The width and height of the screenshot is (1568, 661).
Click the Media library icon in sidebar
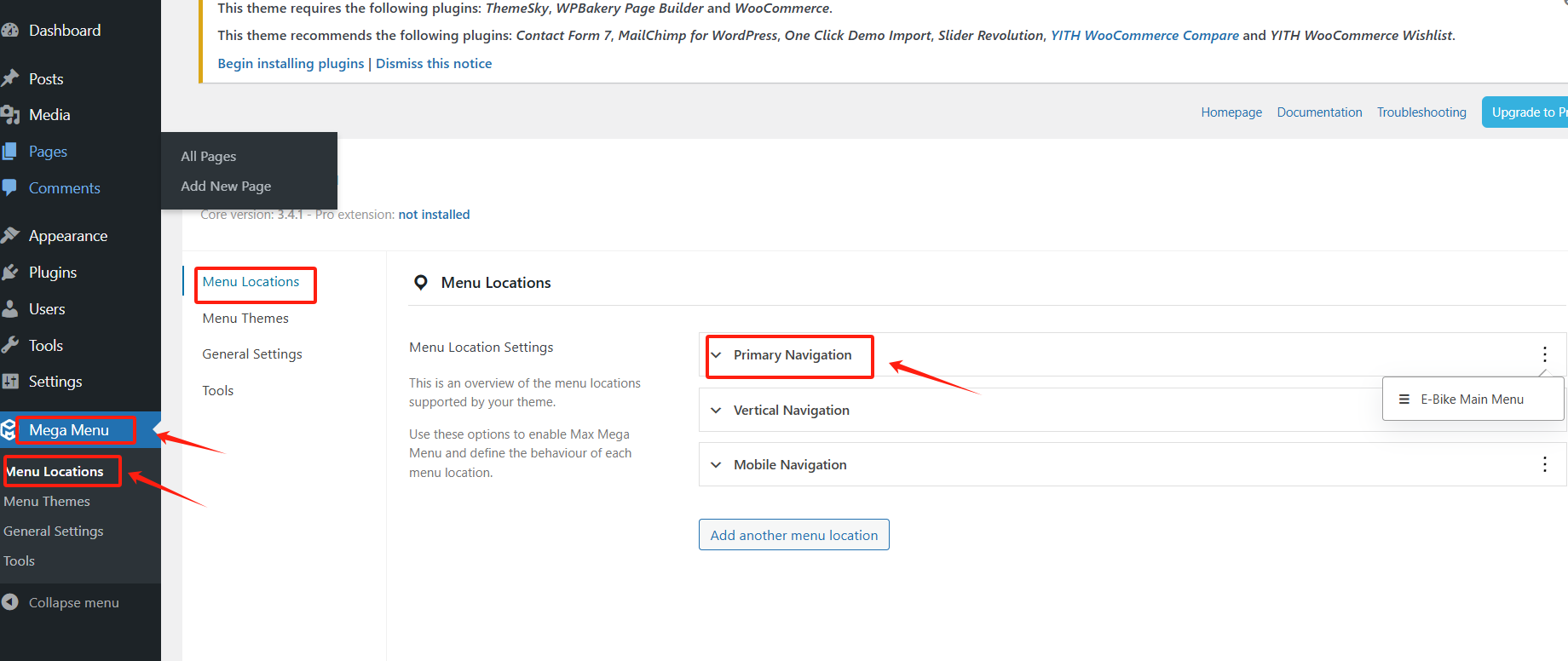click(x=10, y=115)
